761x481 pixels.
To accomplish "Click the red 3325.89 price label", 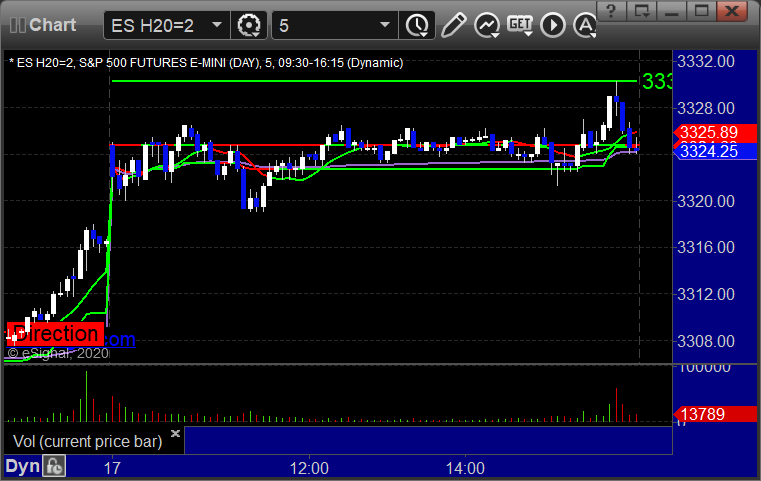I will 708,132.
